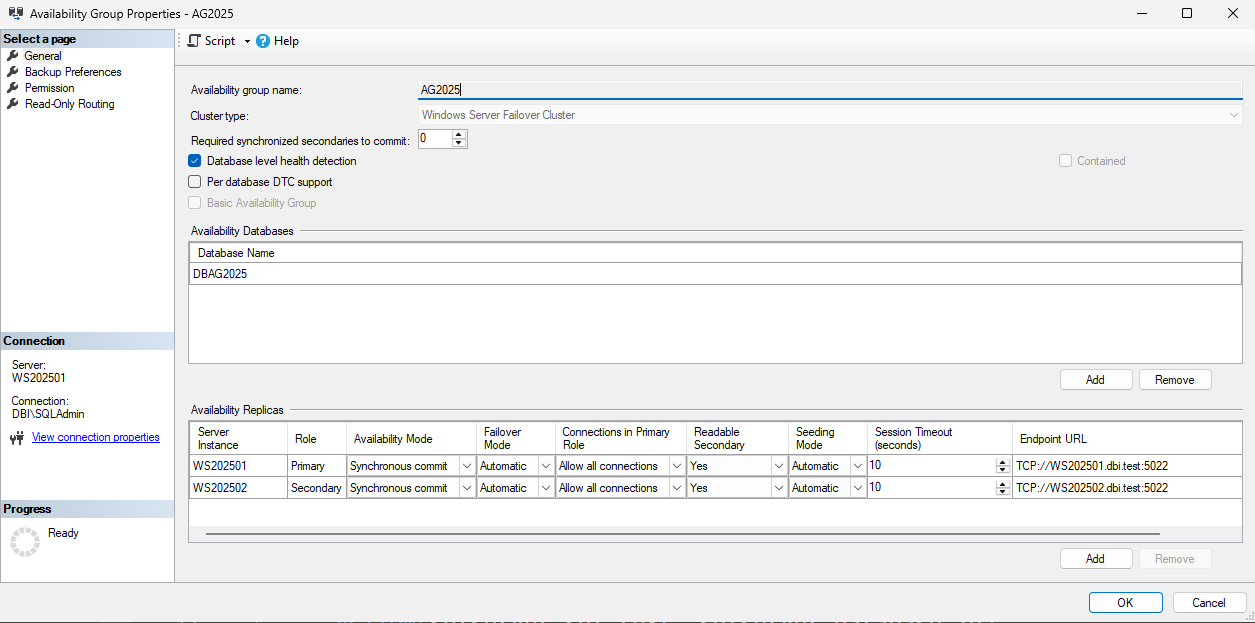Click Remove under Availability Databases
The image size is (1255, 623).
1174,380
